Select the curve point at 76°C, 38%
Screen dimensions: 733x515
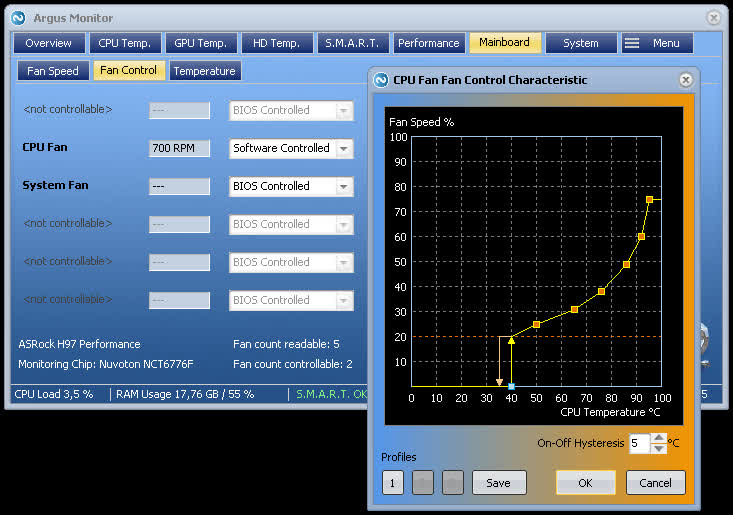pos(601,292)
